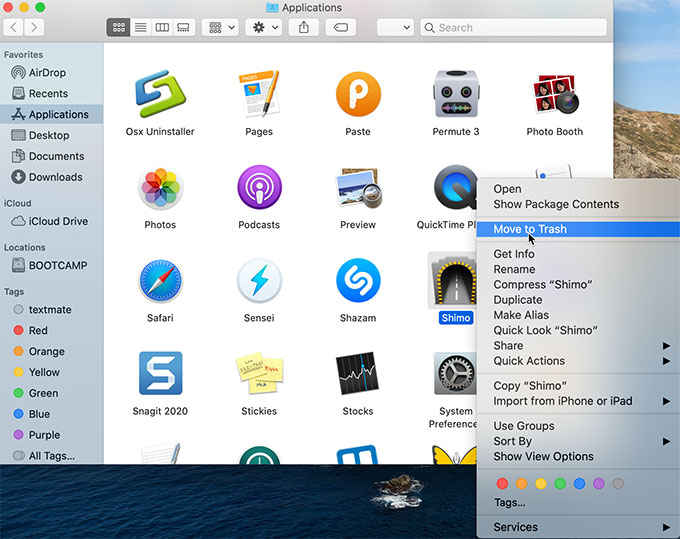The image size is (680, 539).
Task: Switch to icon view mode
Action: point(118,28)
